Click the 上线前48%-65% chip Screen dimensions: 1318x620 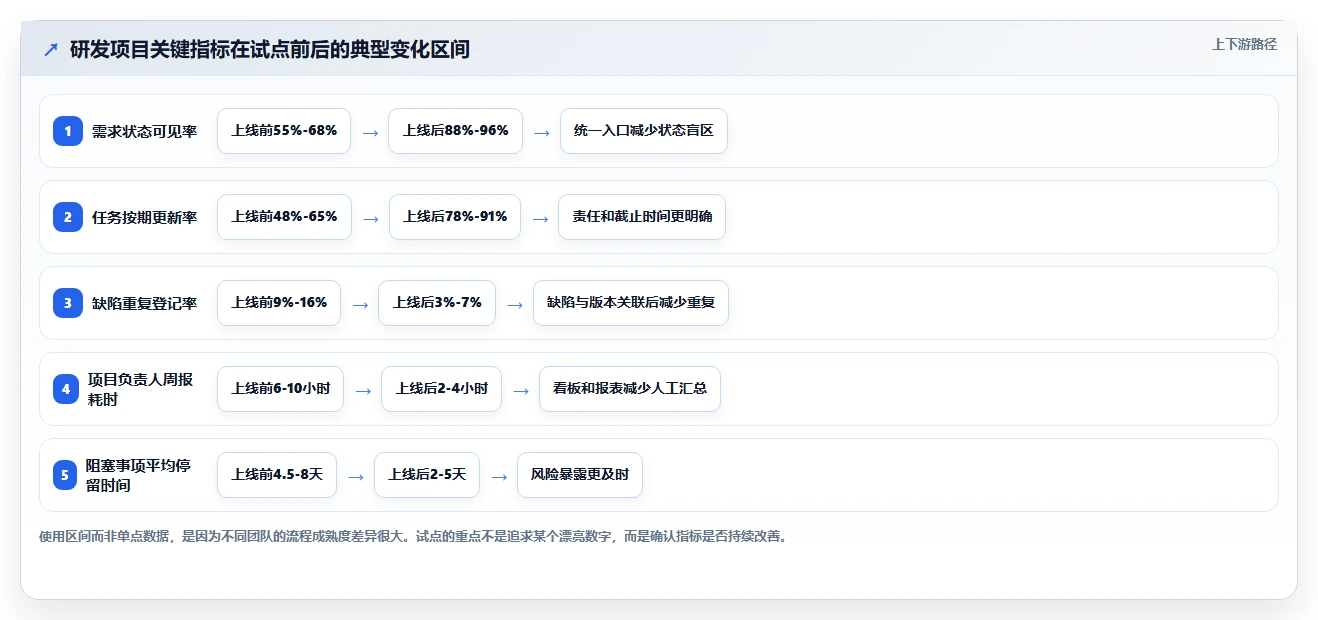(284, 217)
